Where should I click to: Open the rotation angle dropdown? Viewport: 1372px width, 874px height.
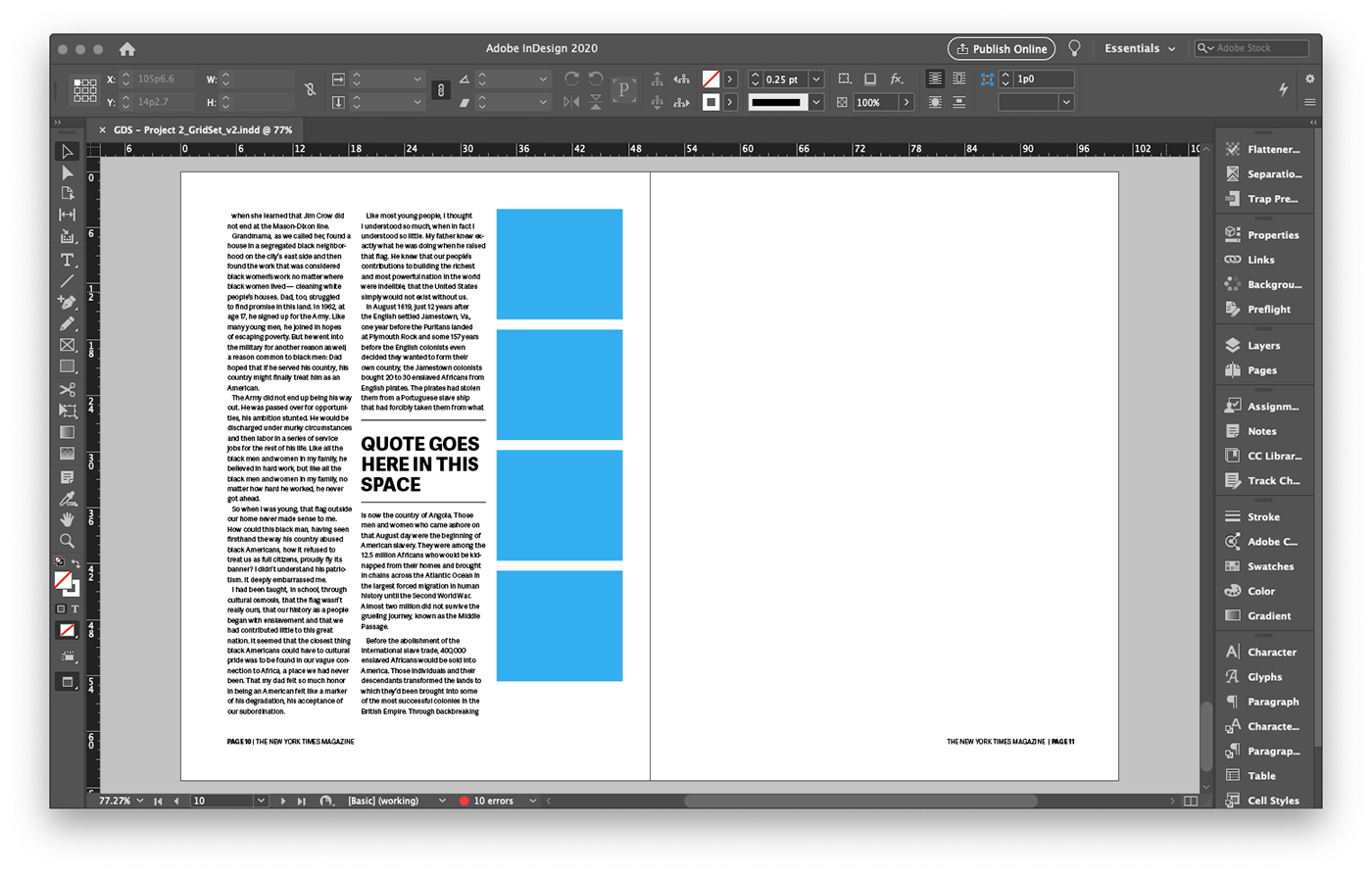pos(542,78)
